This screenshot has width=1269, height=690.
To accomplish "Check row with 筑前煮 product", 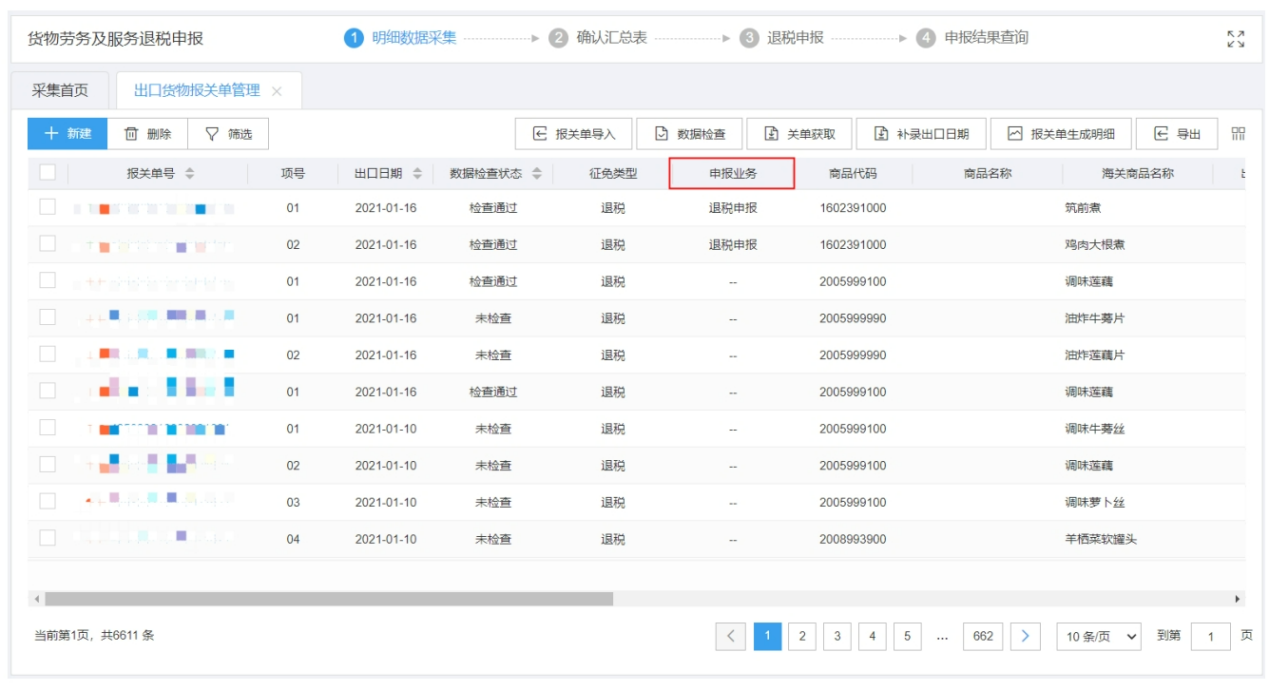I will (47, 207).
